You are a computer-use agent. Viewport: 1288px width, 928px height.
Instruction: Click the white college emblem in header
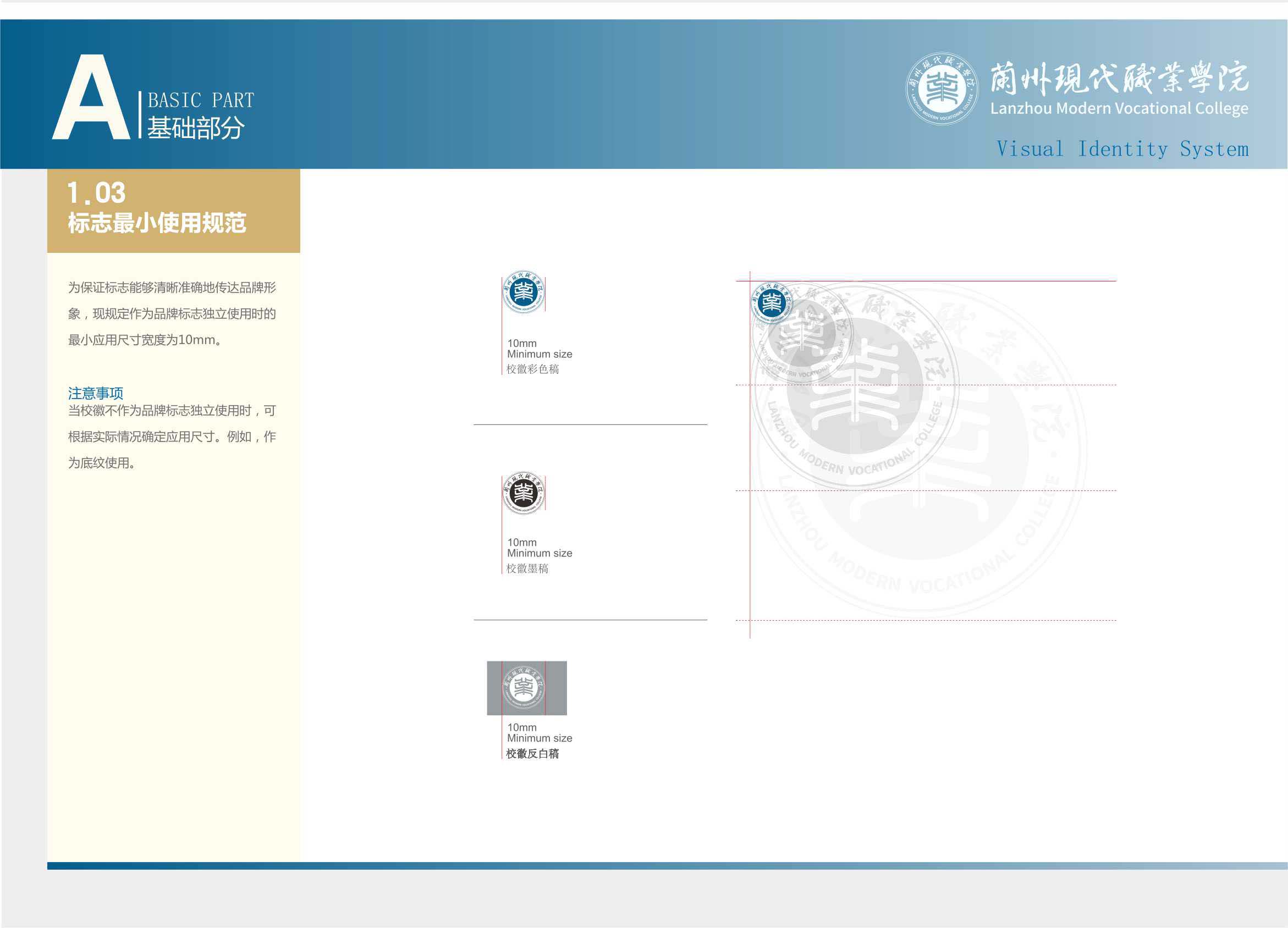click(942, 89)
